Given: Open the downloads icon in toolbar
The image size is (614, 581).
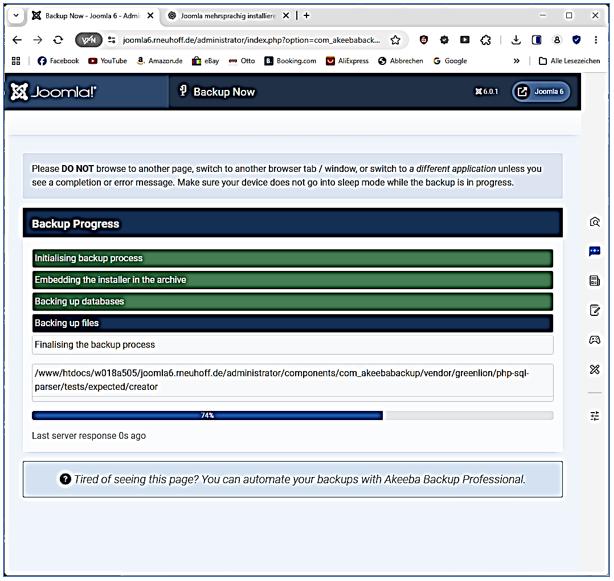Looking at the screenshot, I should [x=516, y=40].
